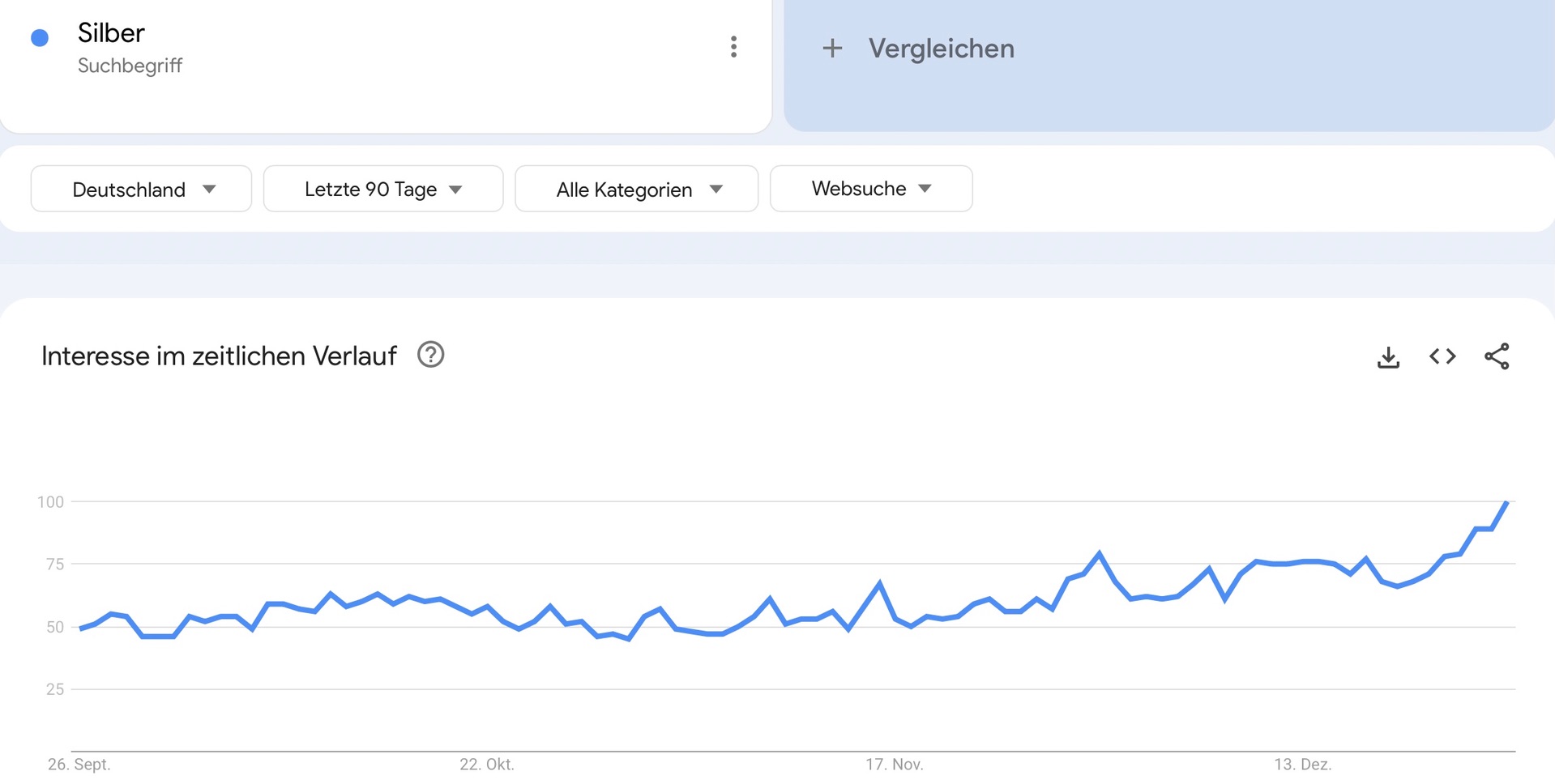Click the Interesse im zeitlichen Verlauf heading
This screenshot has width=1555, height=784.
(219, 356)
